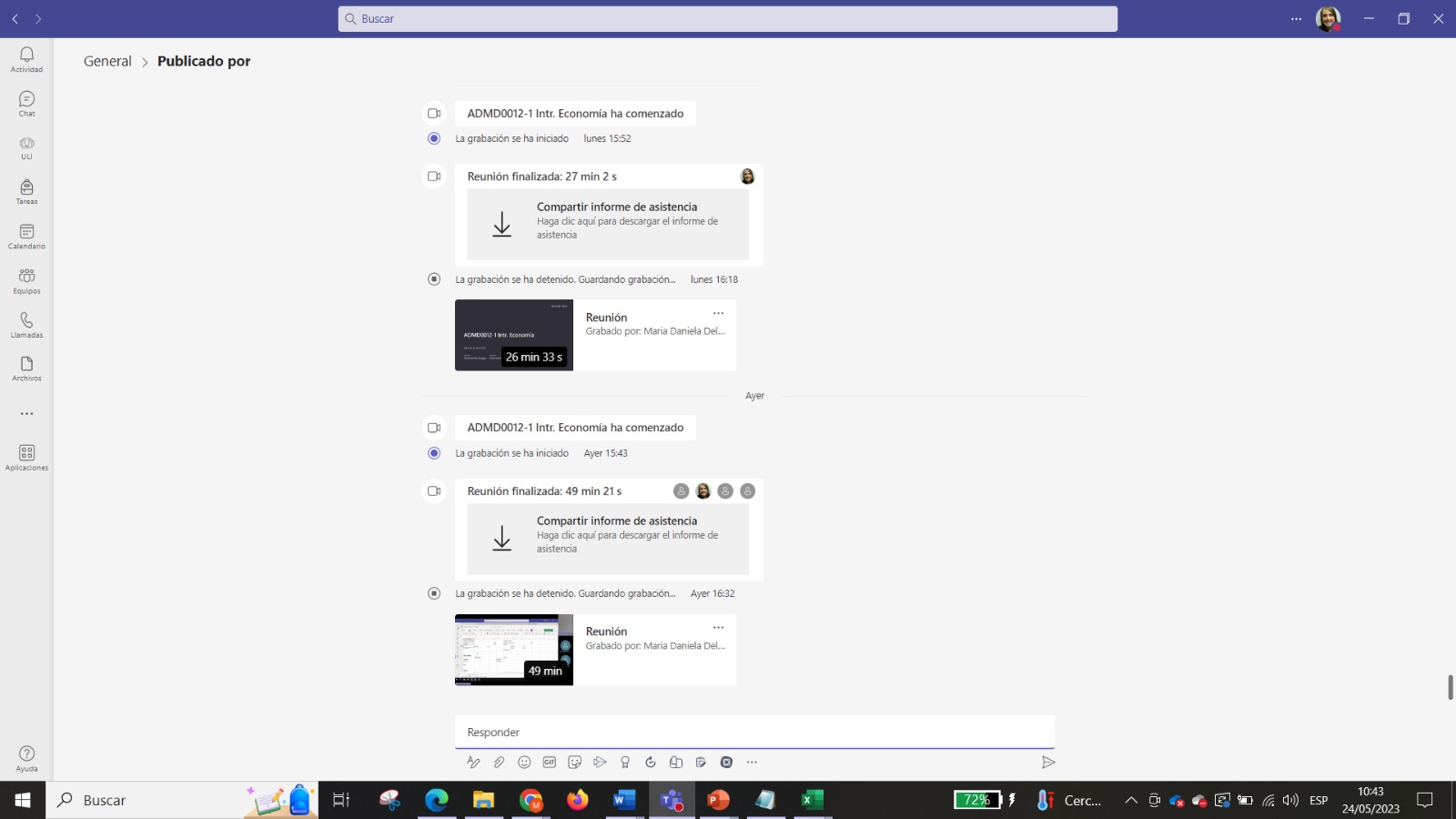Open settings ellipsis next to profile picture
The image size is (1456, 819).
[1296, 19]
